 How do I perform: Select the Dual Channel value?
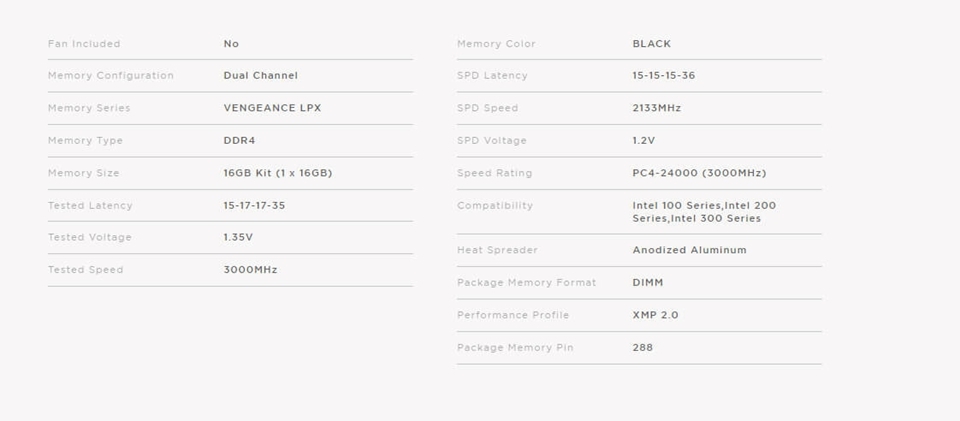click(260, 76)
